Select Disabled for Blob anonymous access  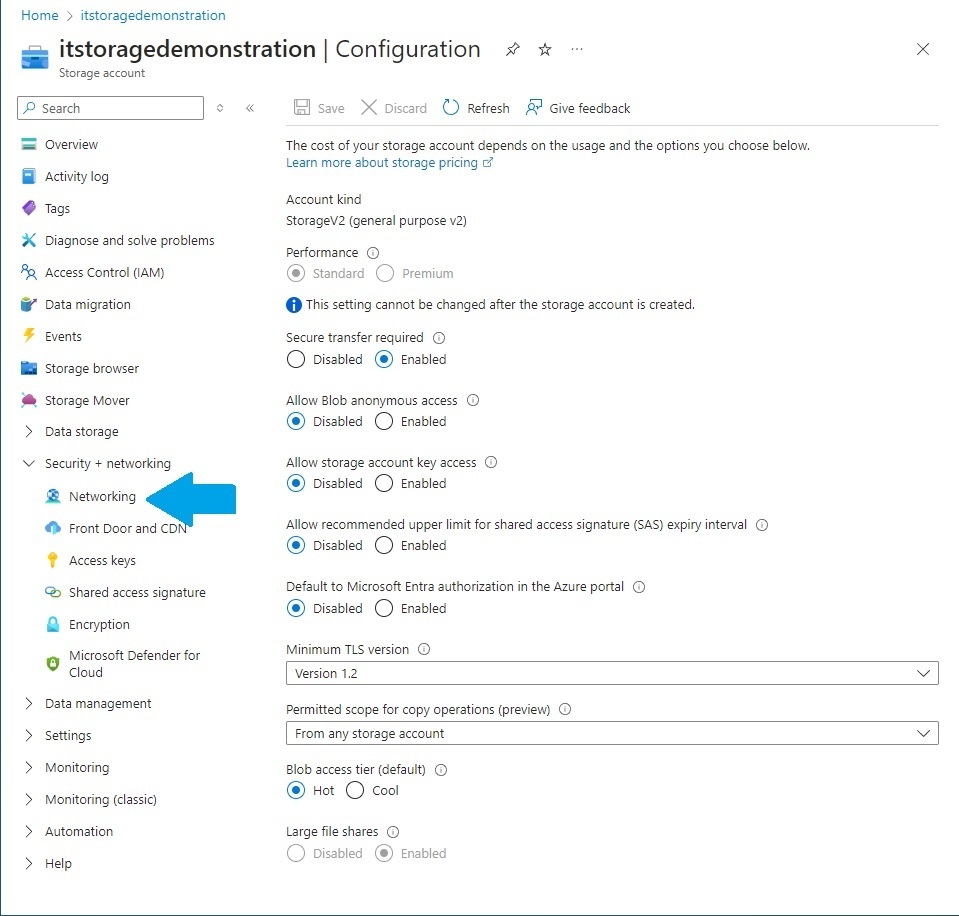296,421
